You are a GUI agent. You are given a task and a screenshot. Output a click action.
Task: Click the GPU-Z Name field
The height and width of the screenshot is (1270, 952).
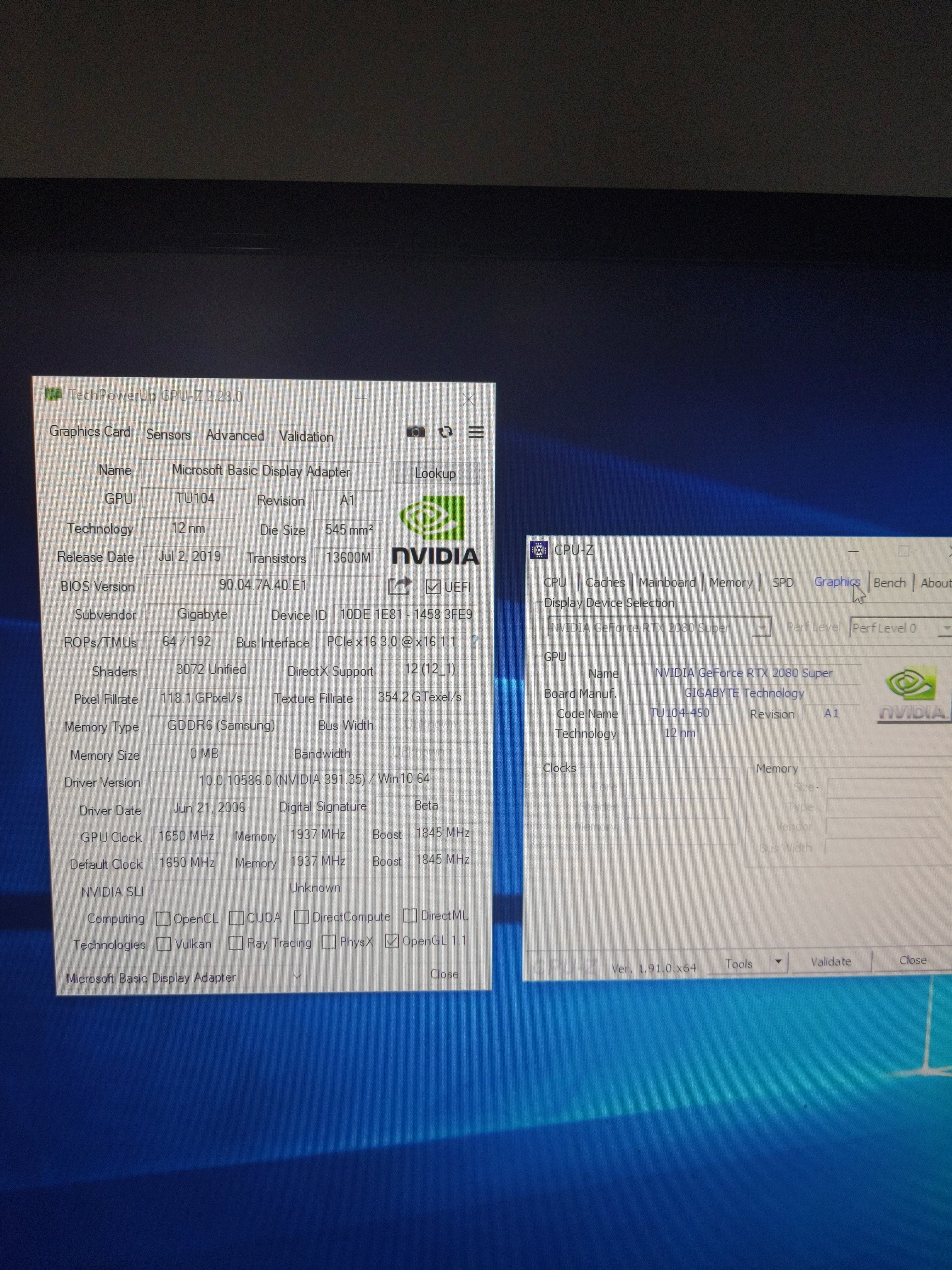[261, 471]
